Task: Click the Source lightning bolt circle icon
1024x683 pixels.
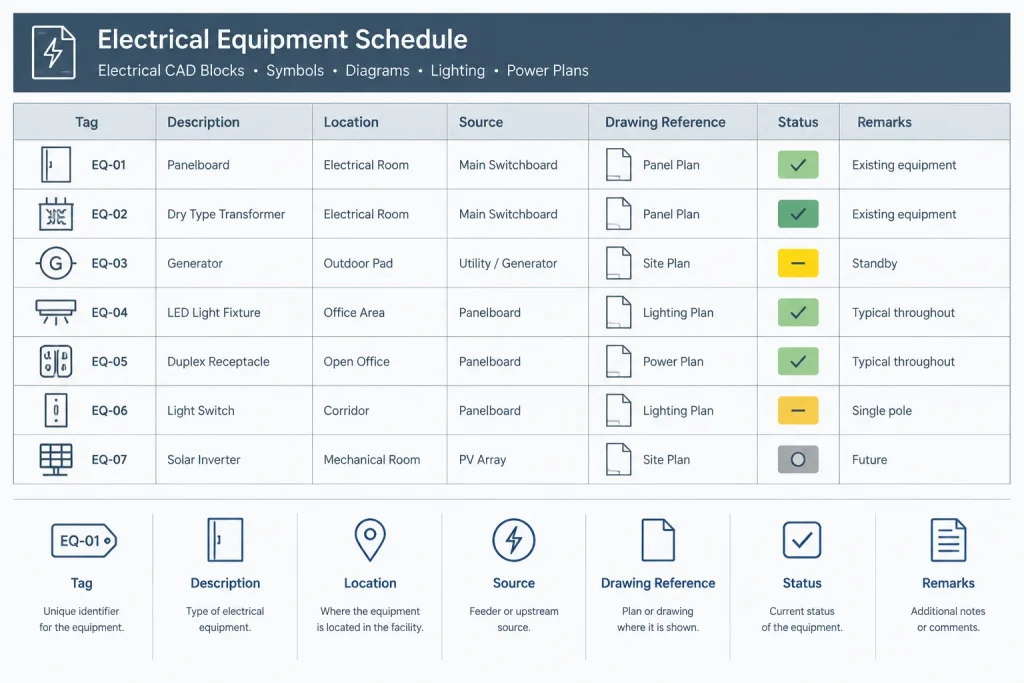Action: (514, 540)
